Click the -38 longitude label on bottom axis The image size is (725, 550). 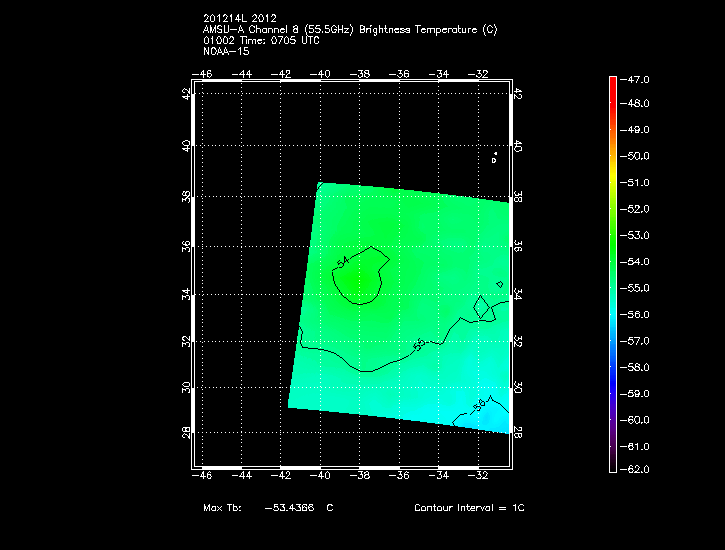coord(360,476)
